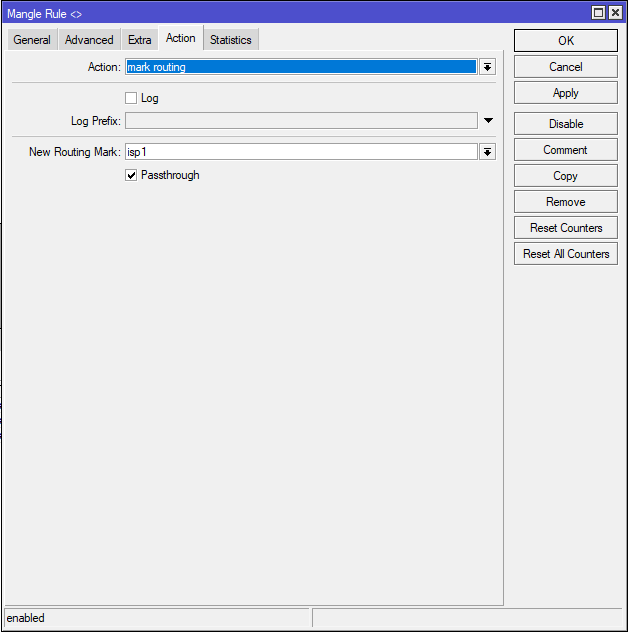The width and height of the screenshot is (628, 632).
Task: Click the Reset Counters button
Action: 566,227
